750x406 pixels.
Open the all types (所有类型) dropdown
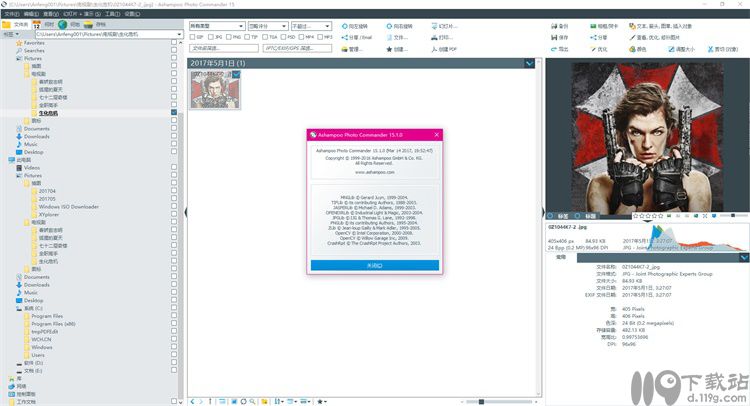point(217,26)
